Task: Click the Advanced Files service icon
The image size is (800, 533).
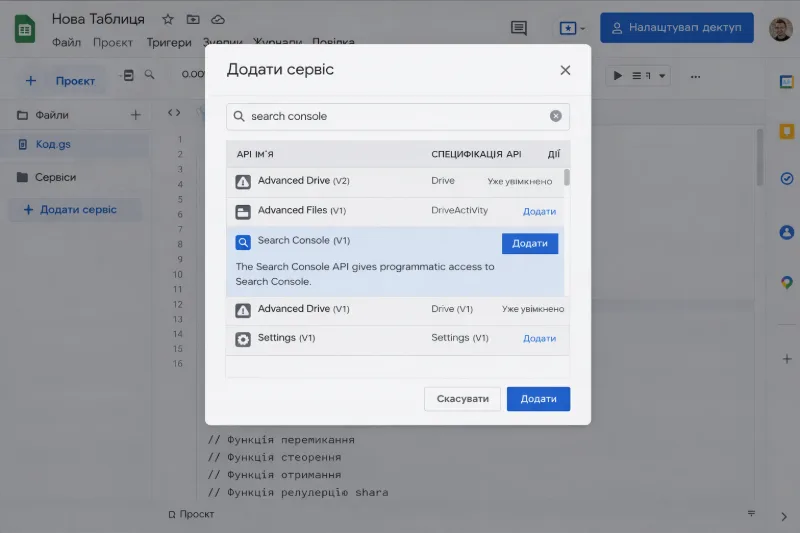Action: pyautogui.click(x=243, y=212)
